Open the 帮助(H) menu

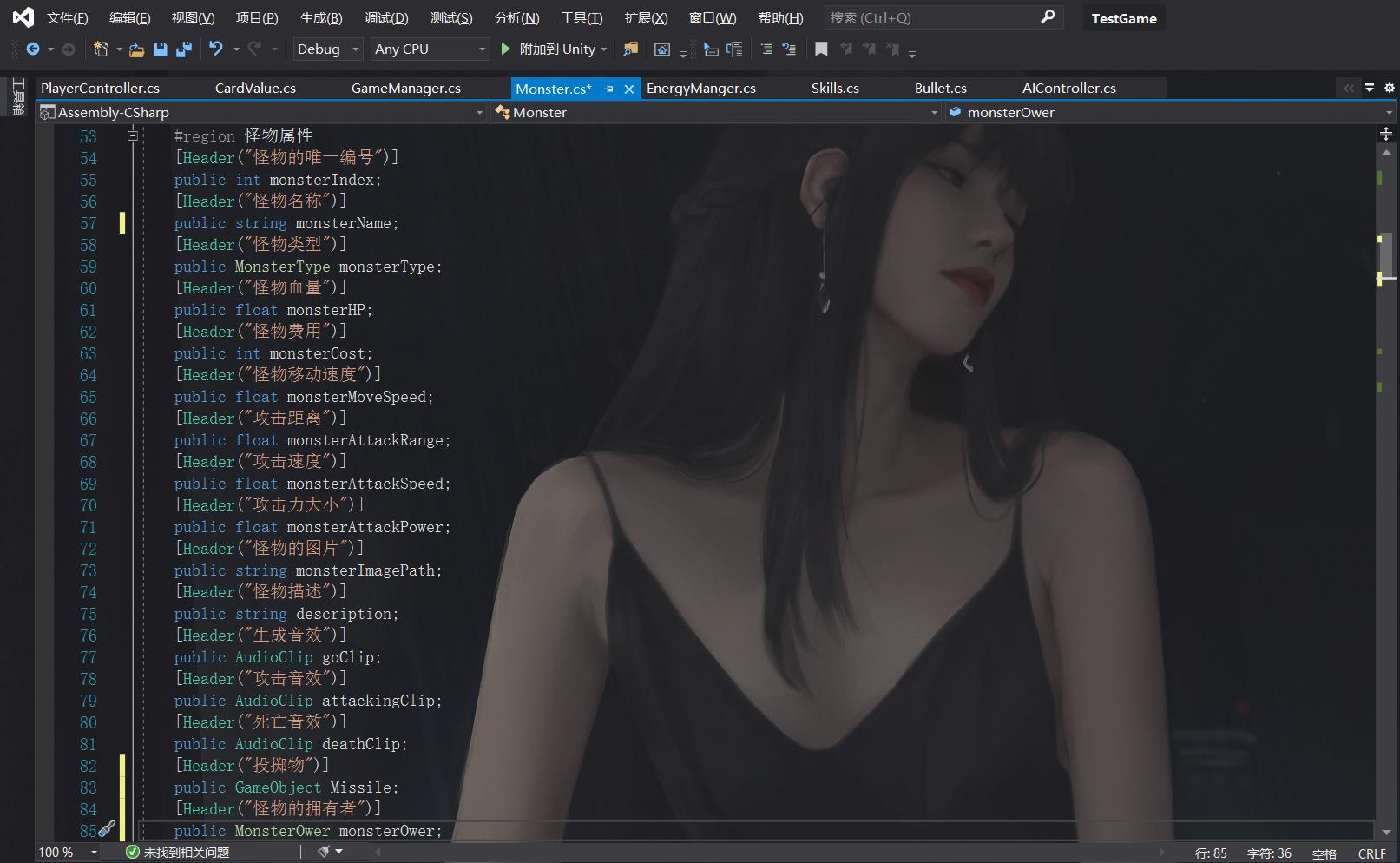click(780, 17)
